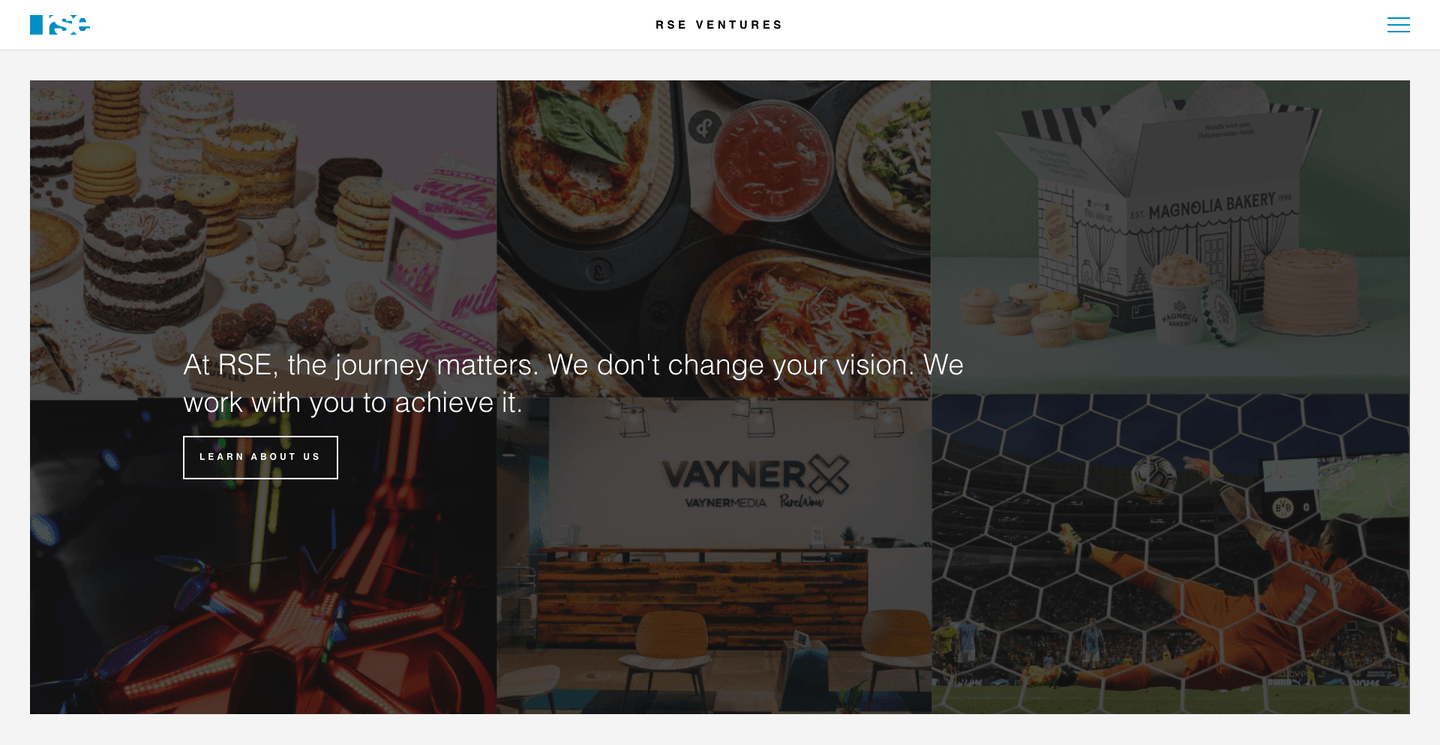This screenshot has height=745, width=1440.
Task: Click the VaynerX logo sign
Action: tap(756, 474)
